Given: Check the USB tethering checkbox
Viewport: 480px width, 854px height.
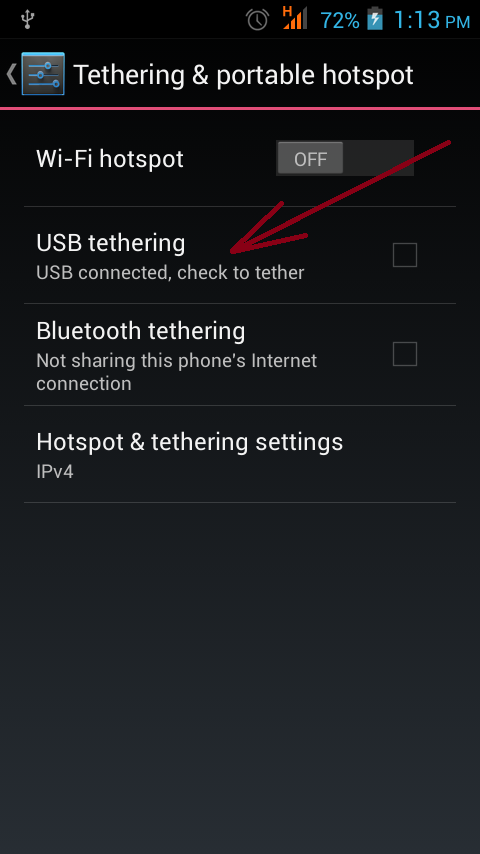Looking at the screenshot, I should 405,255.
